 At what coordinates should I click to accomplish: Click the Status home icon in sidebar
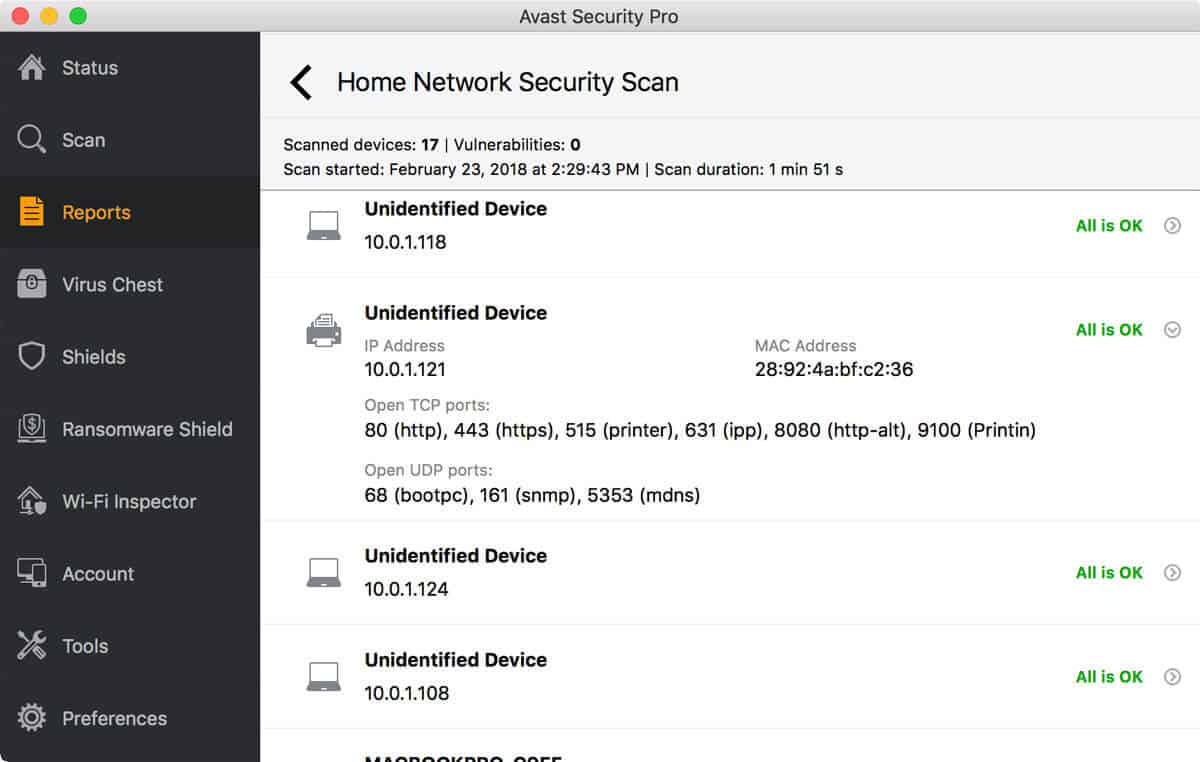[32, 68]
